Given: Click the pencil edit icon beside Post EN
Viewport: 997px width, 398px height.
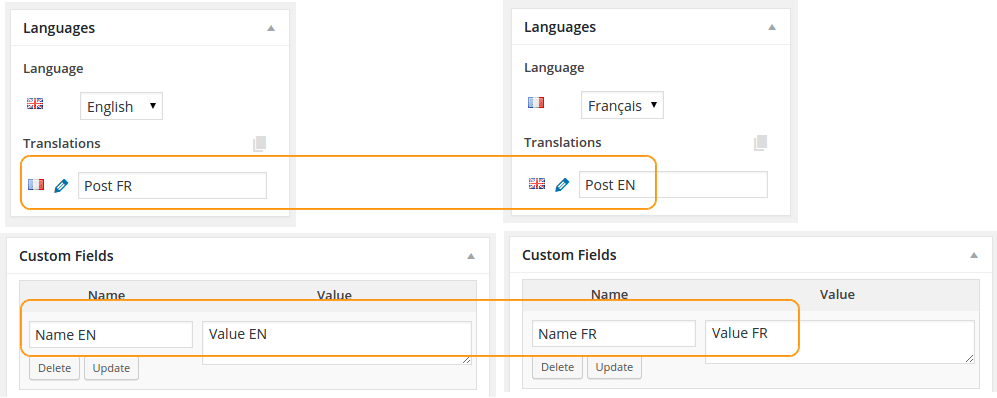Looking at the screenshot, I should click(x=562, y=185).
